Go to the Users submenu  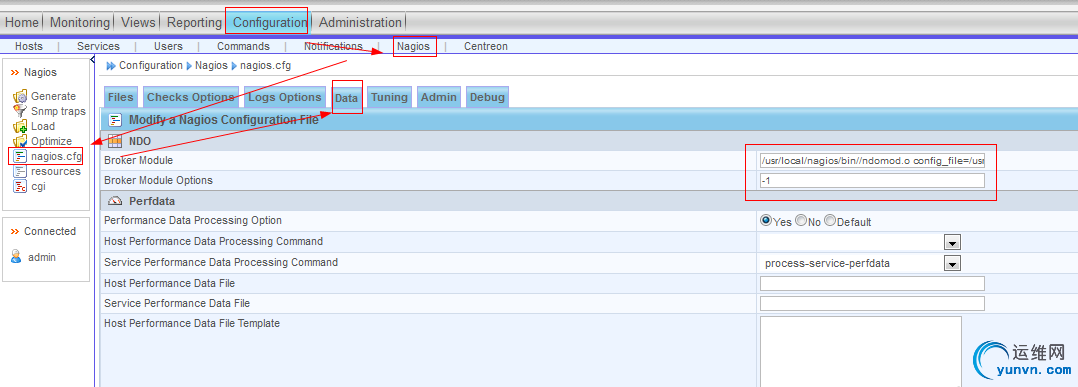tap(168, 46)
